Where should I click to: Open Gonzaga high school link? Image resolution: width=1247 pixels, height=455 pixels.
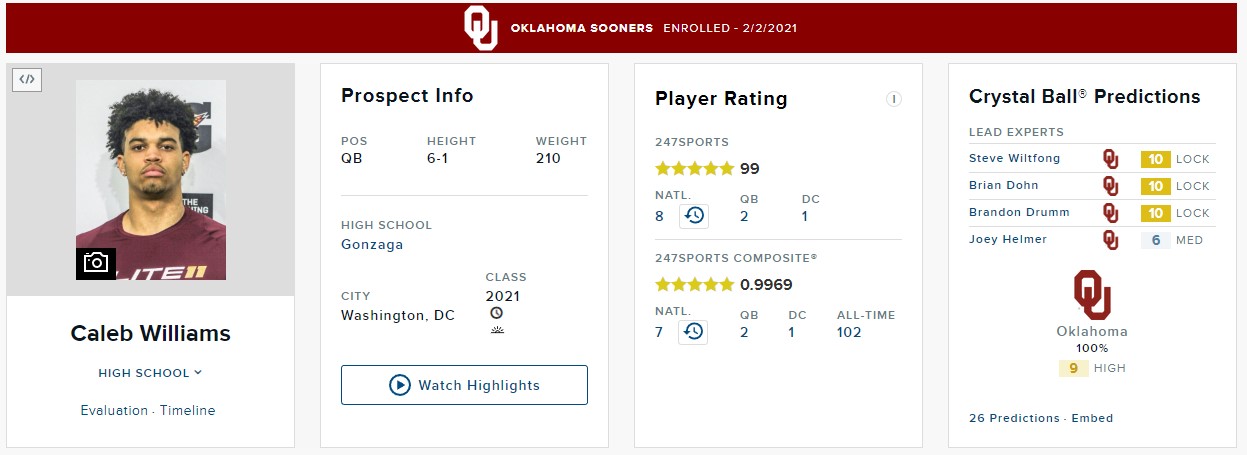click(x=372, y=244)
